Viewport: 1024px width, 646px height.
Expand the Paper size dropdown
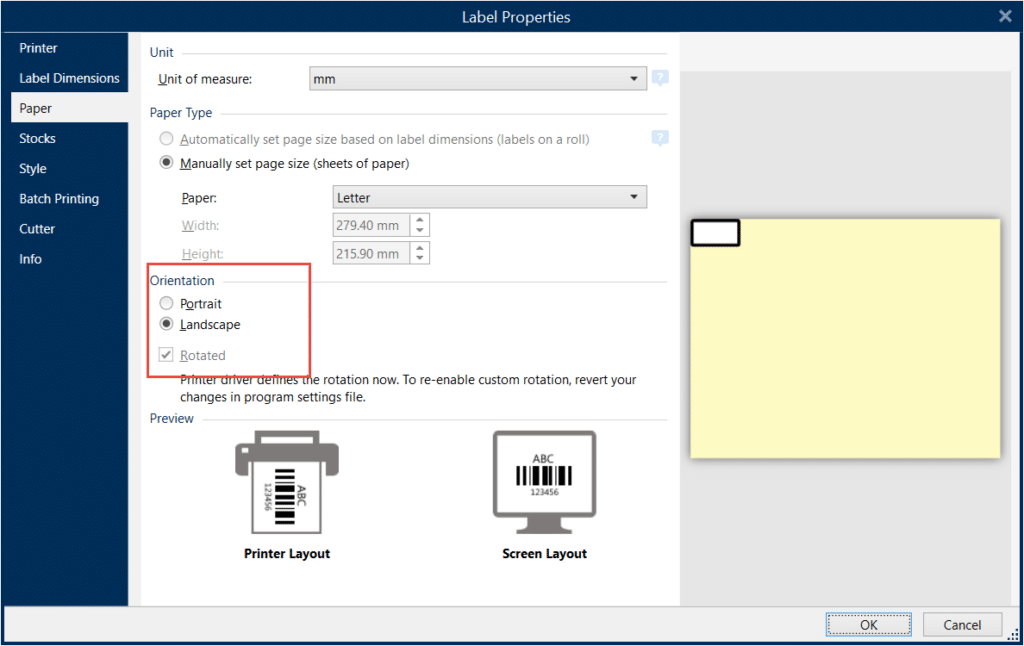pos(489,197)
